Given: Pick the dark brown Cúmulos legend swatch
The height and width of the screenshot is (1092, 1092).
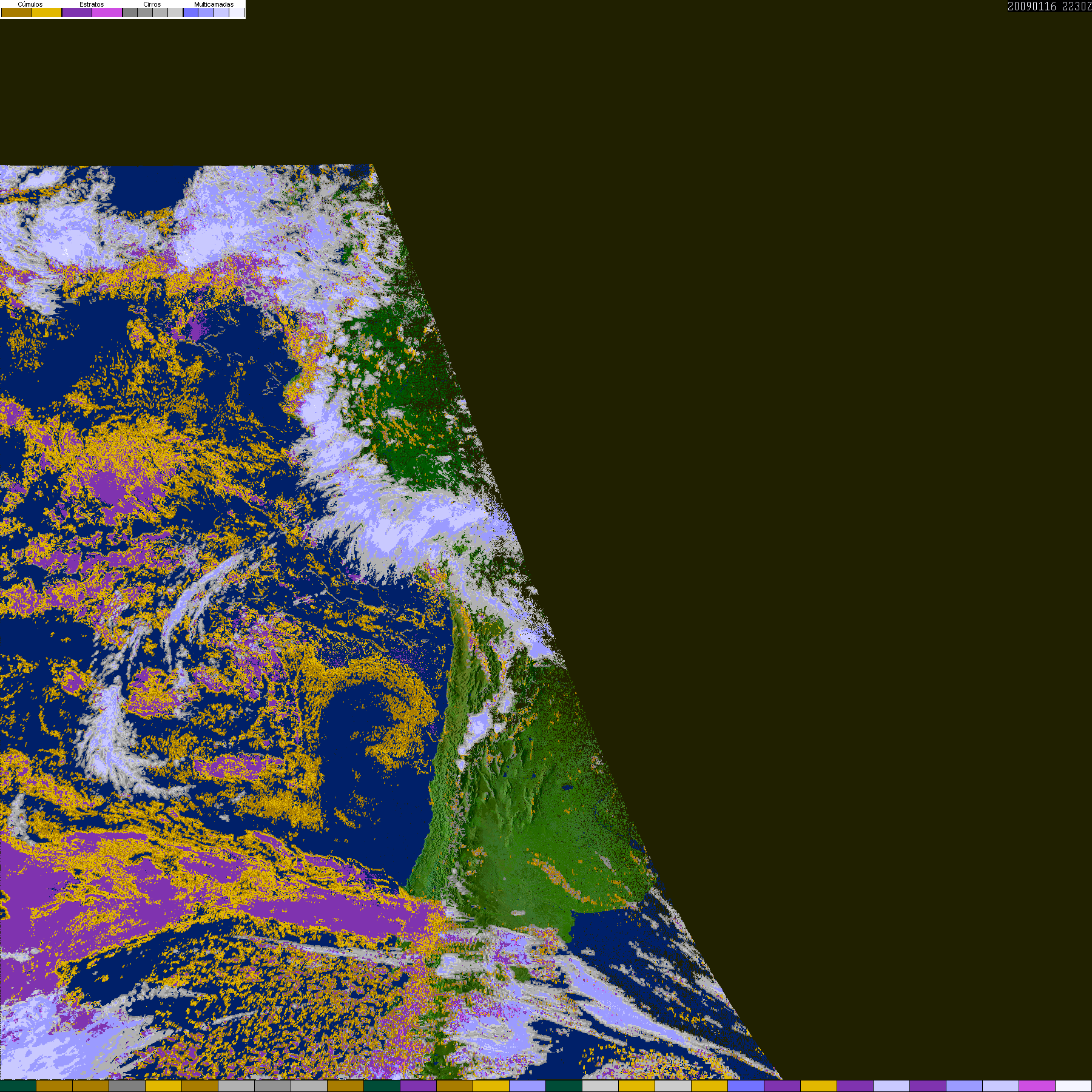Looking at the screenshot, I should [x=16, y=13].
